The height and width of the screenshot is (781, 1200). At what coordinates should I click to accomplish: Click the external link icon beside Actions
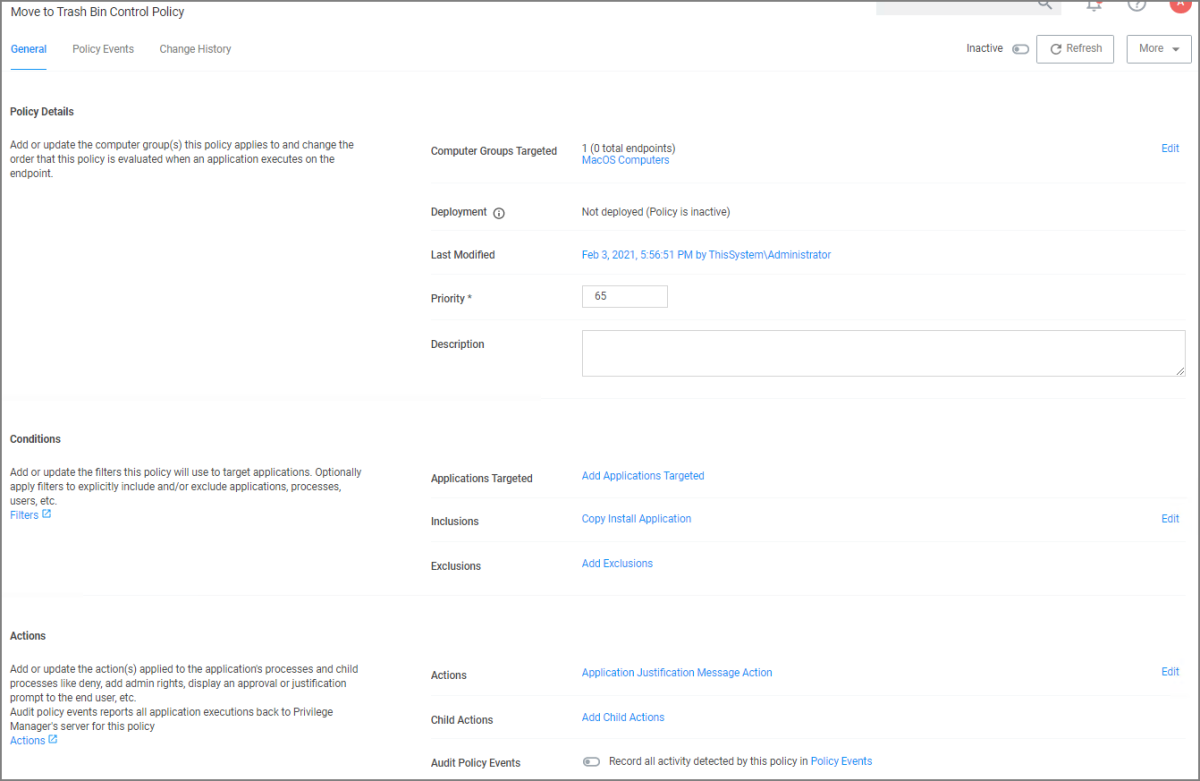[x=53, y=740]
